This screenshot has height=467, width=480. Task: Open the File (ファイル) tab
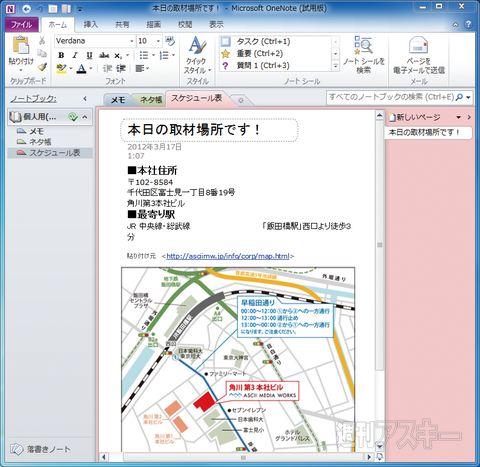(22, 25)
